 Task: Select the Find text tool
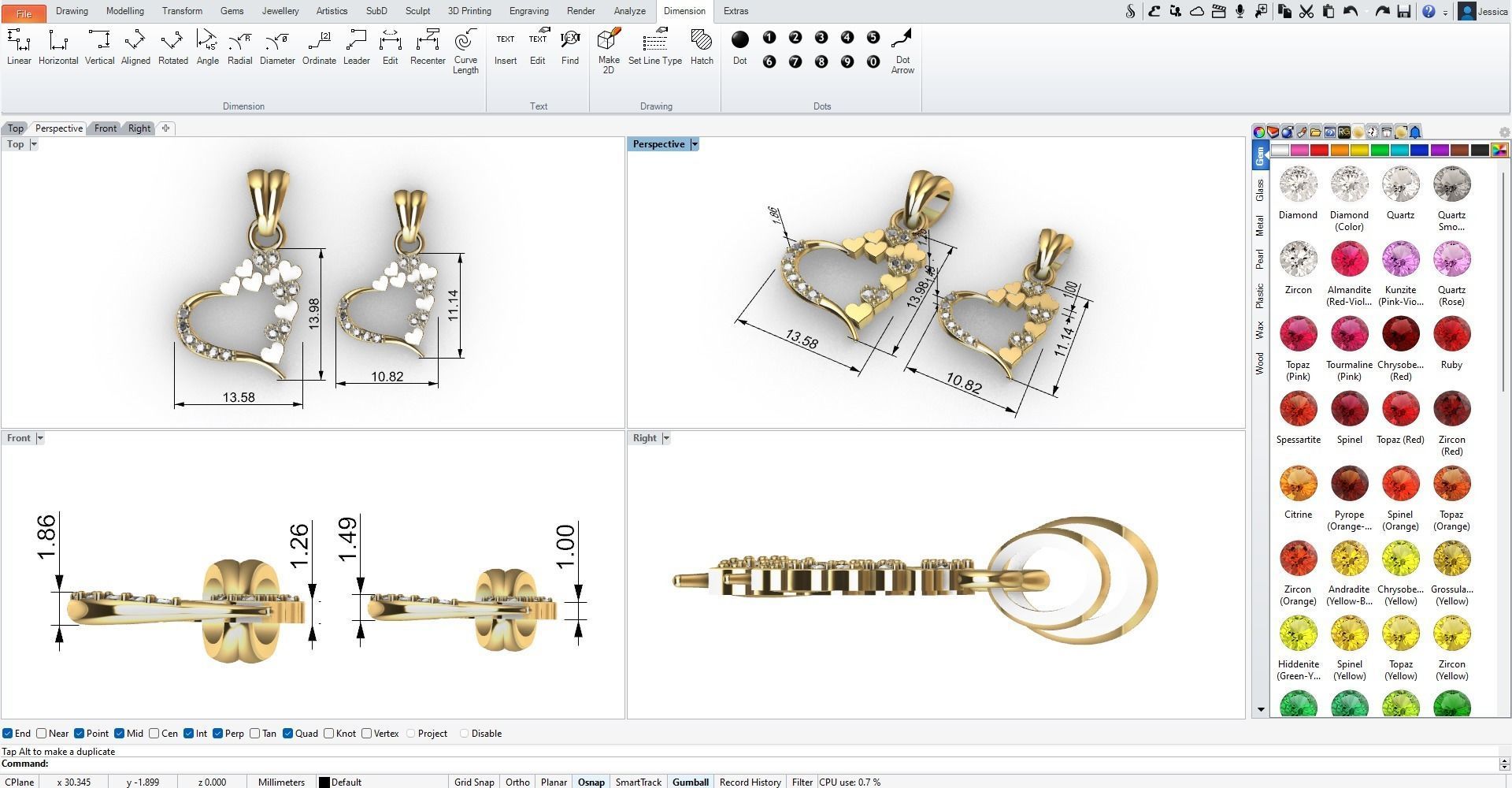[570, 47]
